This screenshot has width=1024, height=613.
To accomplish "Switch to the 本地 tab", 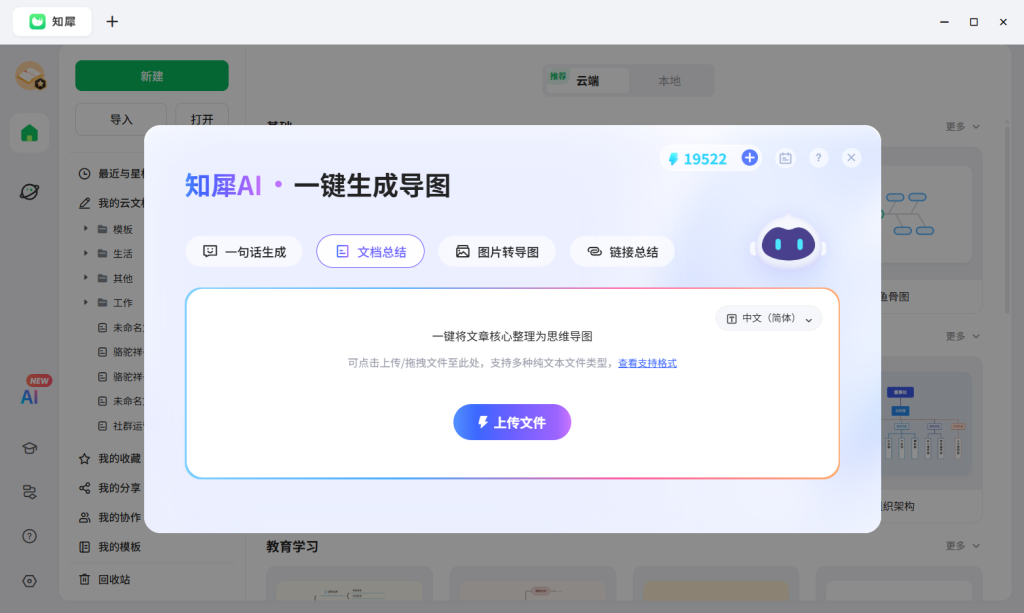I will point(669,81).
